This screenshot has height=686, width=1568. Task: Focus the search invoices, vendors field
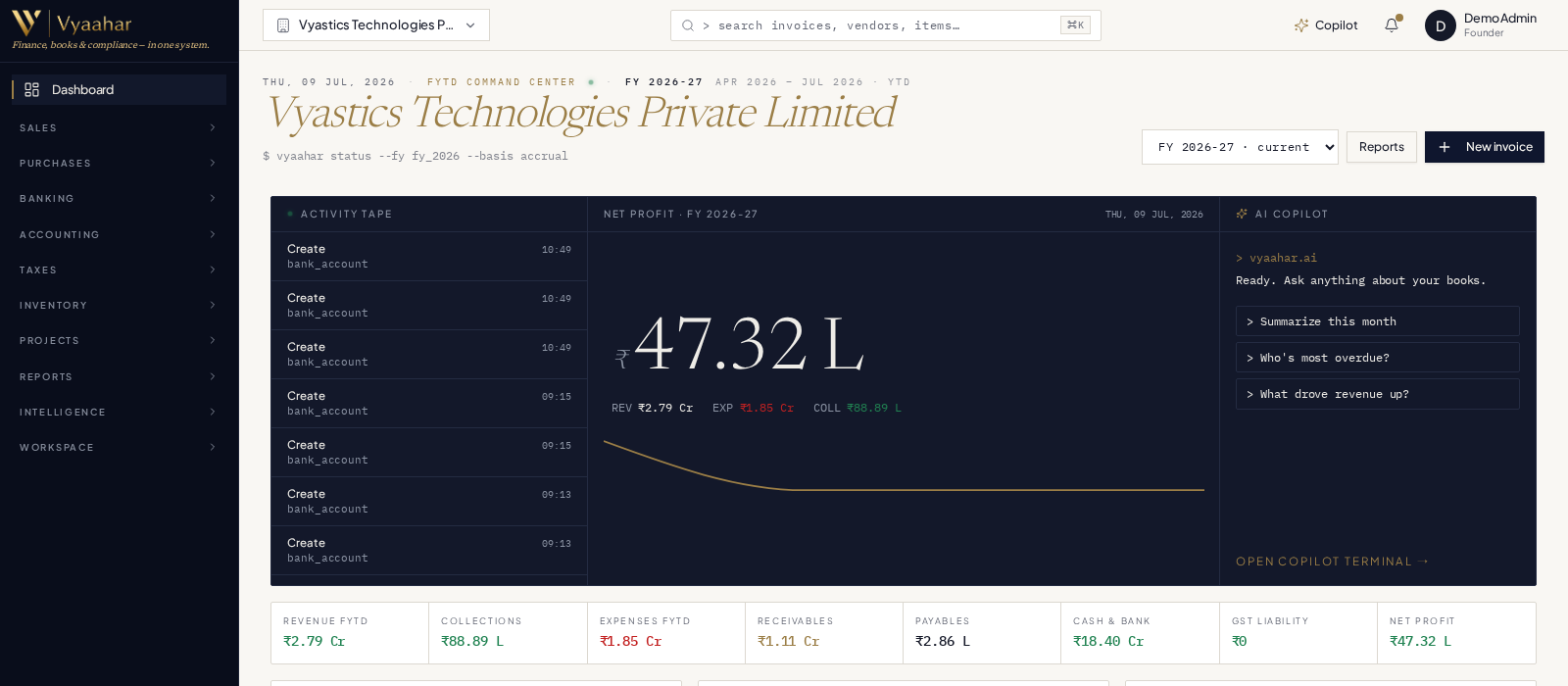tap(886, 25)
